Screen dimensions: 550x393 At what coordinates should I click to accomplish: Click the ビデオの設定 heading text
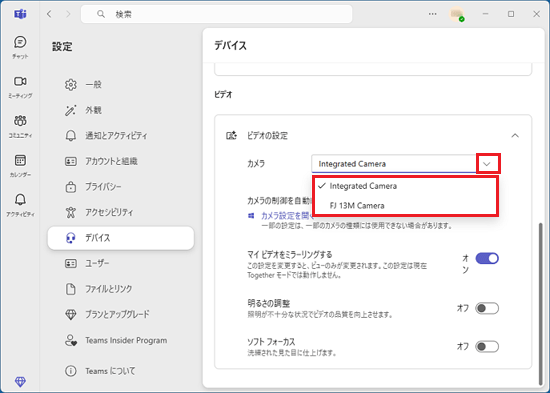tap(267, 135)
